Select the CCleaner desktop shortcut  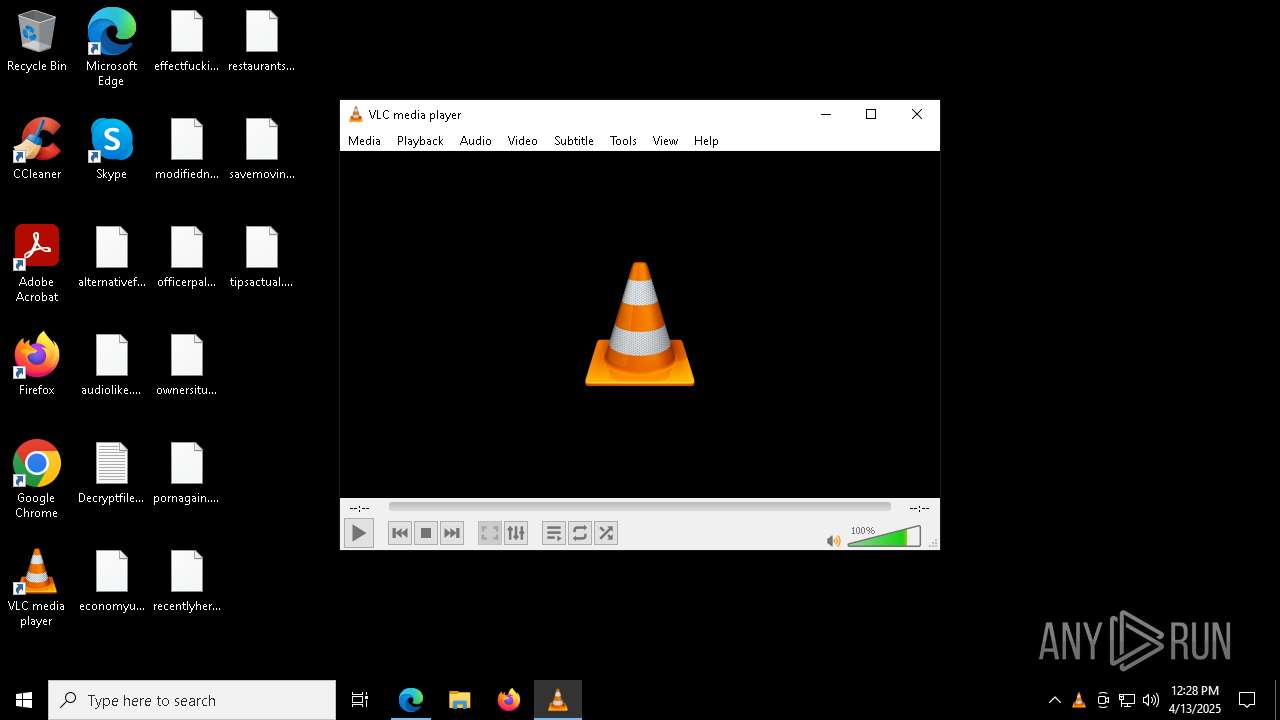37,149
